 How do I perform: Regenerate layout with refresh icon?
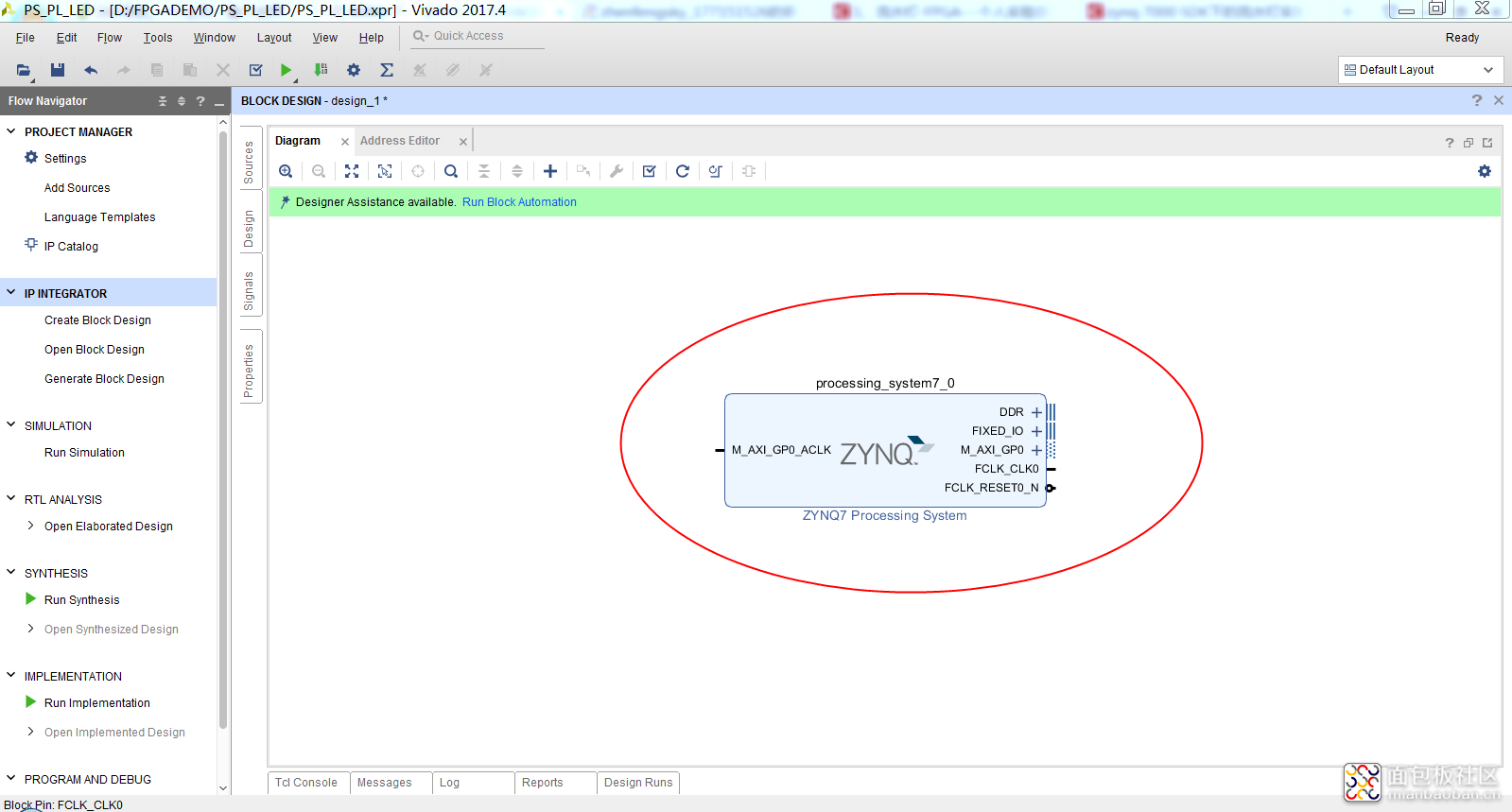(x=683, y=171)
